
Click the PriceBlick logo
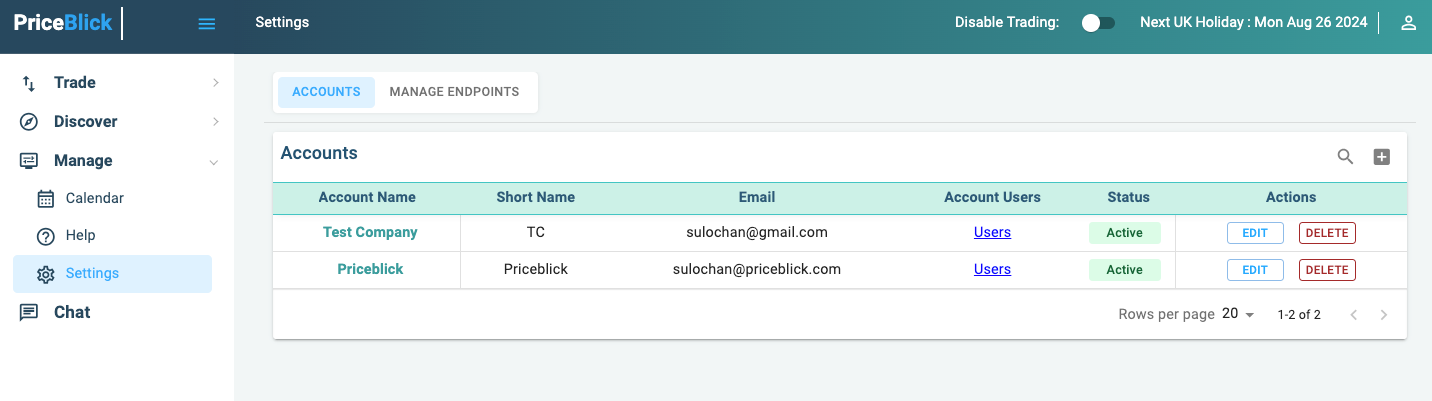(x=63, y=23)
